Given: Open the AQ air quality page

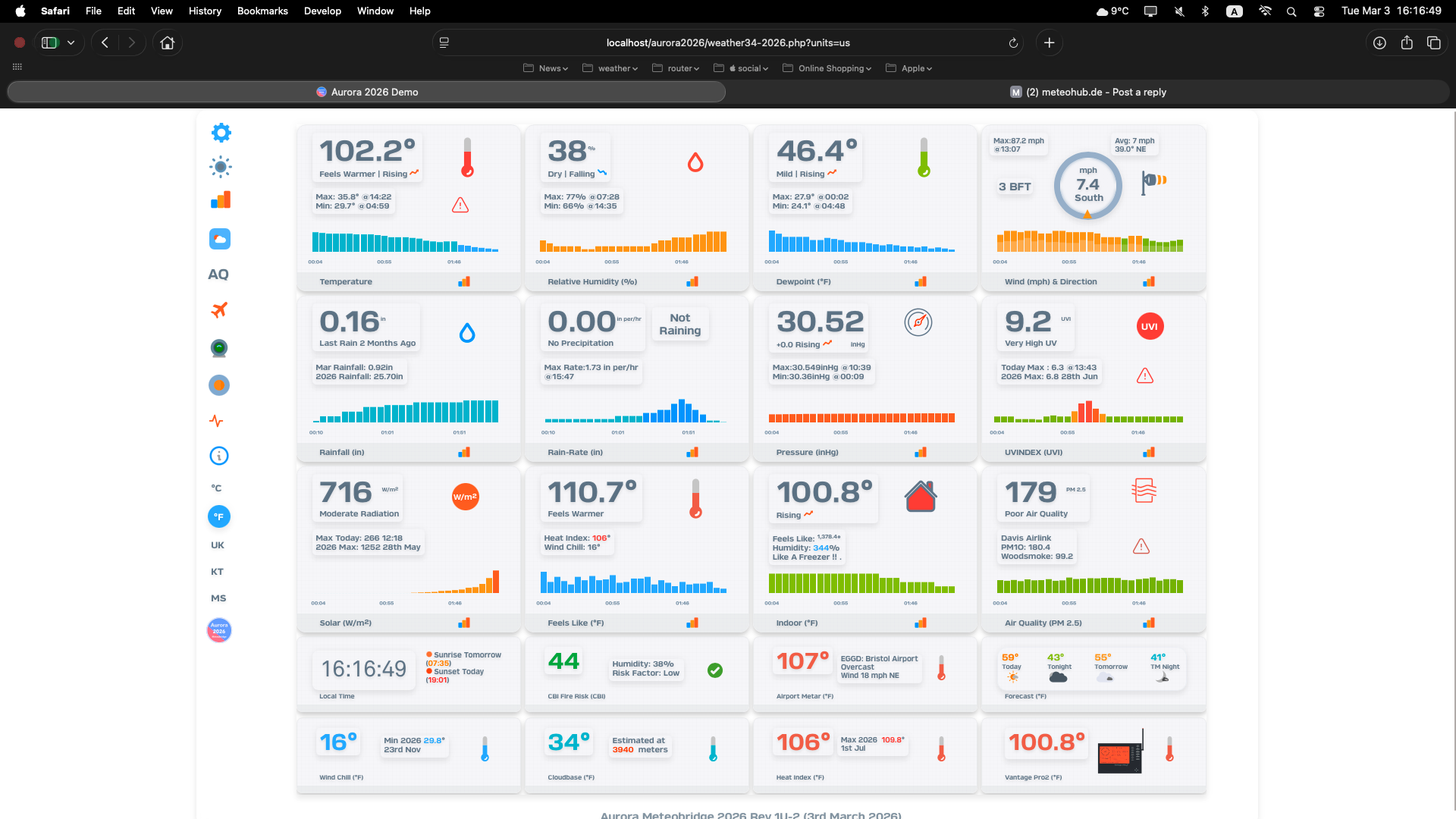Looking at the screenshot, I should (218, 275).
